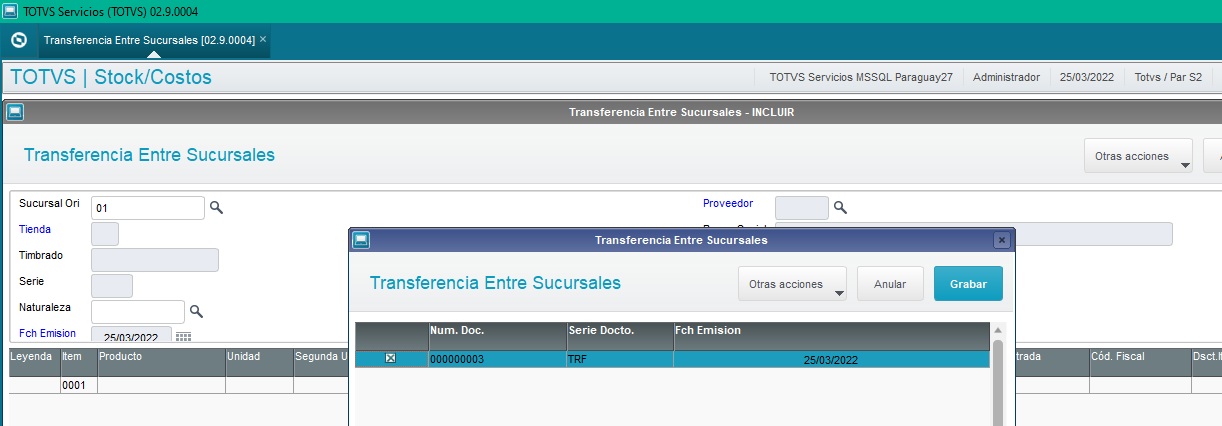Select the TRF series cell
Screen dimensions: 1222x426
[x=620, y=359]
